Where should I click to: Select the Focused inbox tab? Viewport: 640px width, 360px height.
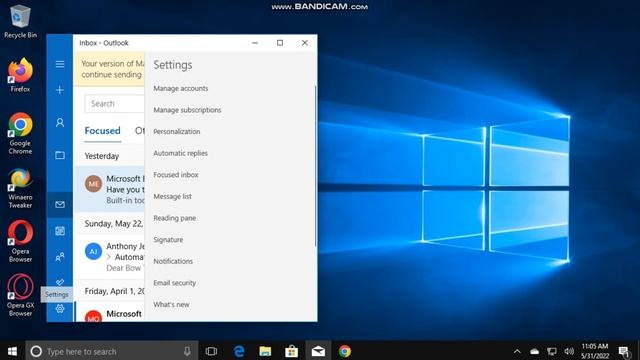click(x=102, y=131)
